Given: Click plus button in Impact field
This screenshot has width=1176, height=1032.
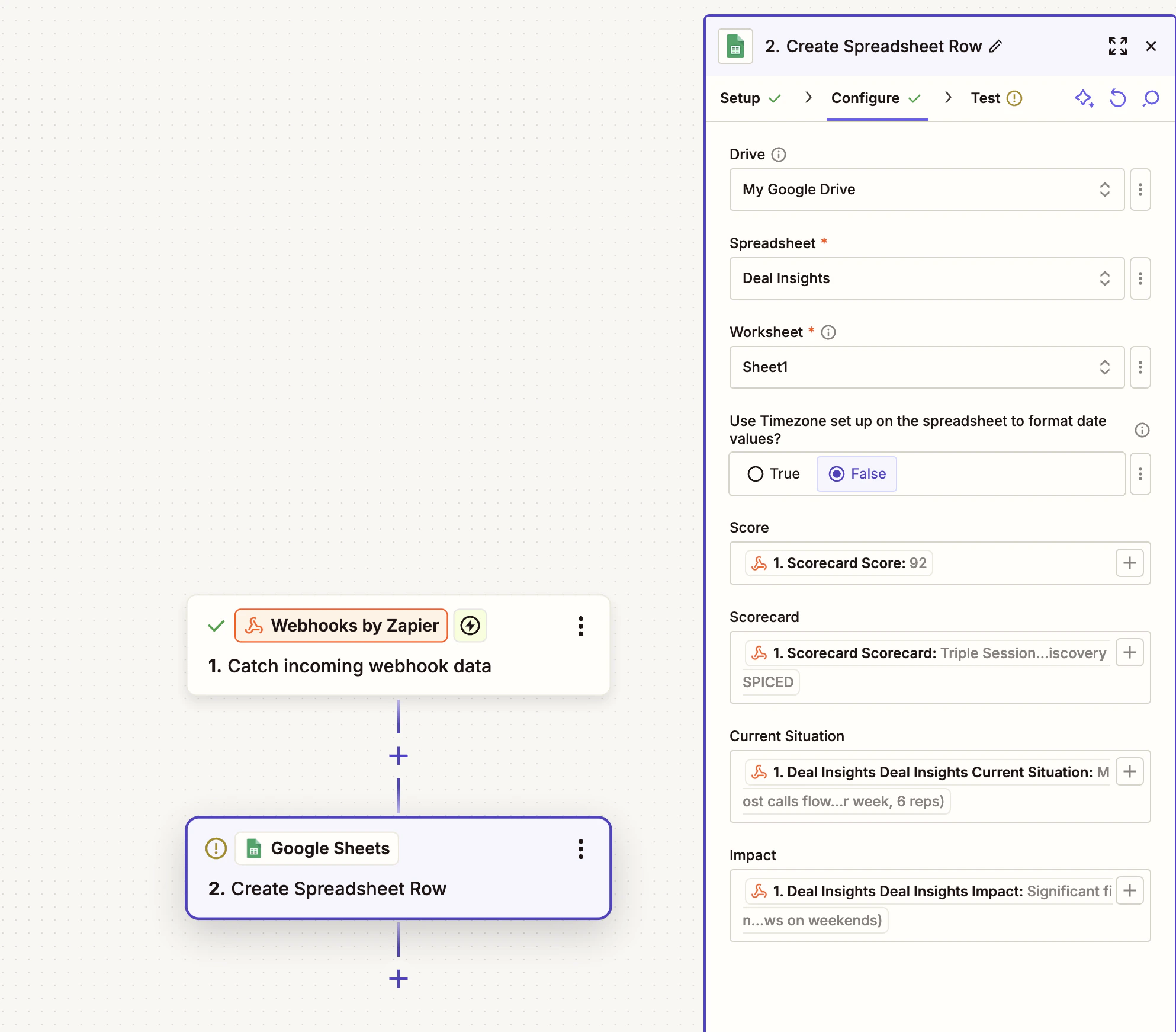Looking at the screenshot, I should coord(1129,890).
